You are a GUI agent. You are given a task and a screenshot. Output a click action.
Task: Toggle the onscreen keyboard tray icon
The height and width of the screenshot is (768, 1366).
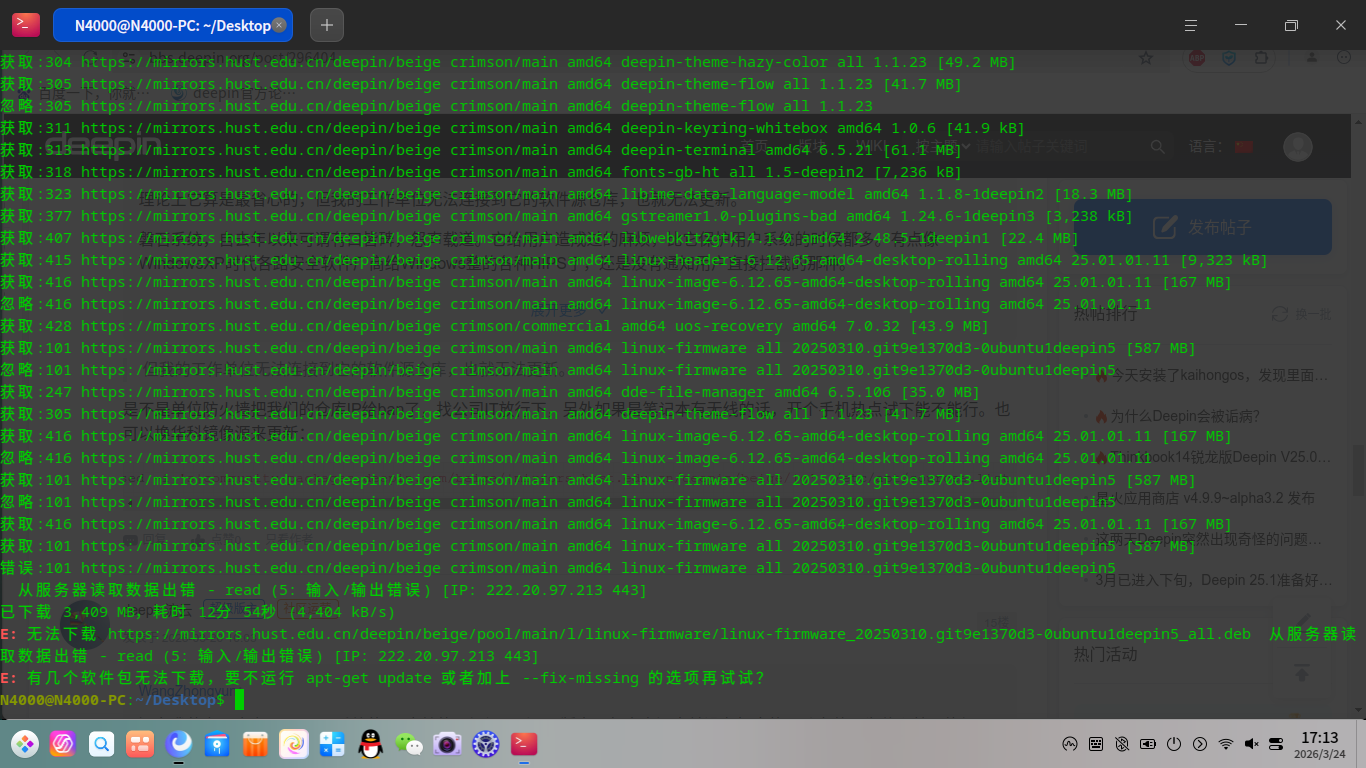pyautogui.click(x=1096, y=744)
